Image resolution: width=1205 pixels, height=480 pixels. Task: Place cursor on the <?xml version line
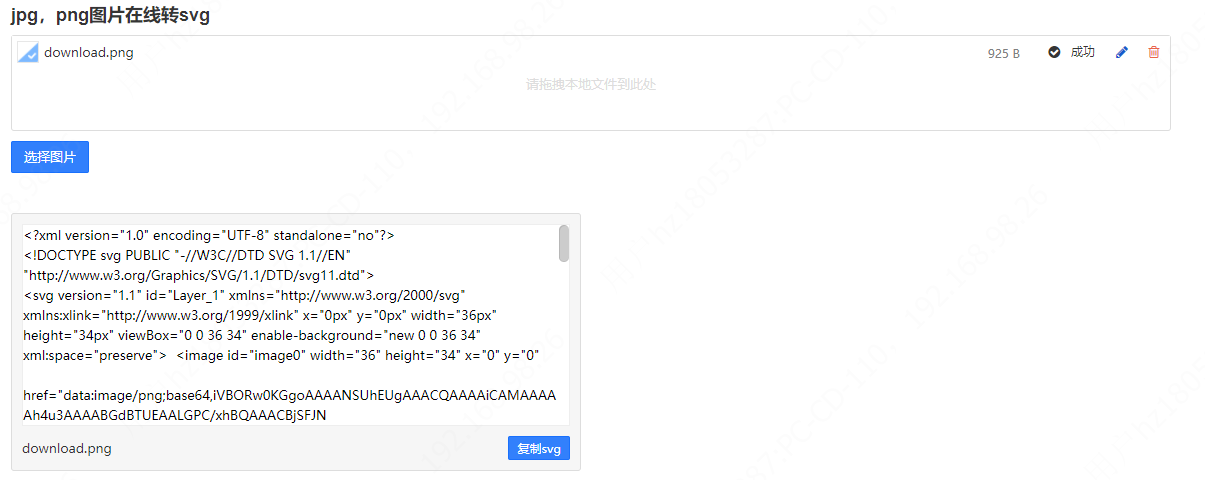click(x=209, y=235)
